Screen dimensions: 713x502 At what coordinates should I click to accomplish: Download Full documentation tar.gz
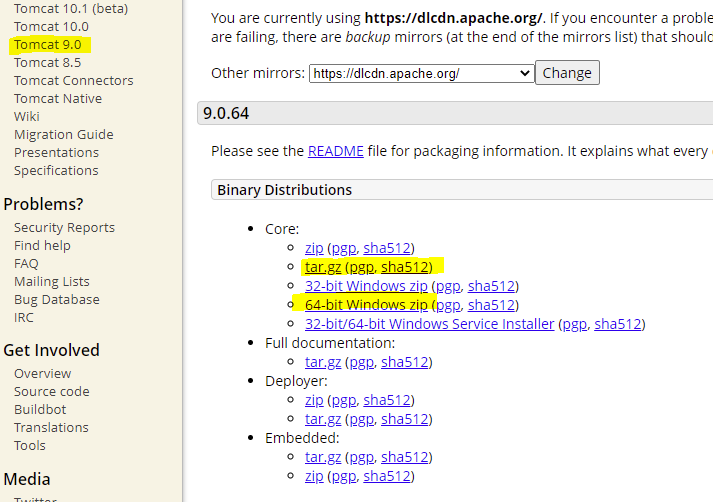[323, 362]
